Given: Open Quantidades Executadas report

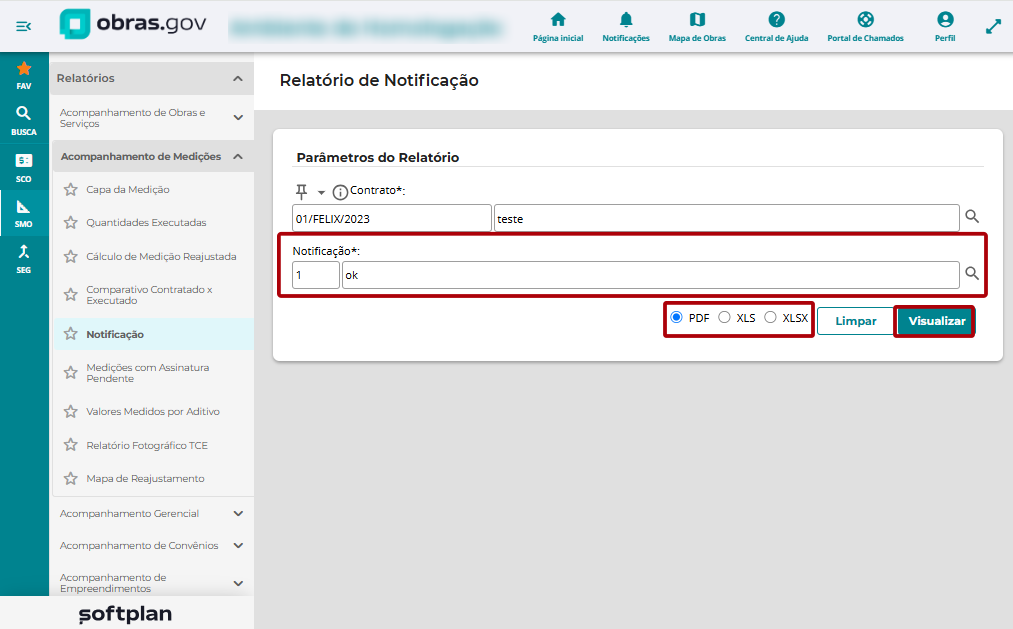Looking at the screenshot, I should coord(147,222).
